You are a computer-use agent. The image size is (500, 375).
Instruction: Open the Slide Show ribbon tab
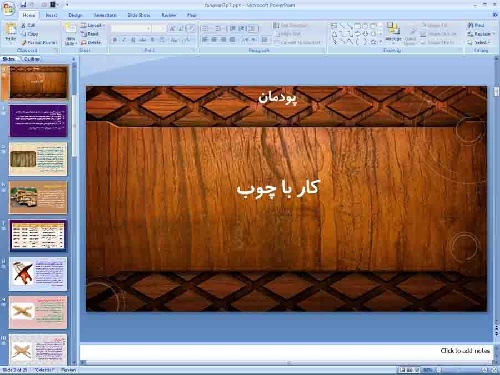click(x=139, y=15)
